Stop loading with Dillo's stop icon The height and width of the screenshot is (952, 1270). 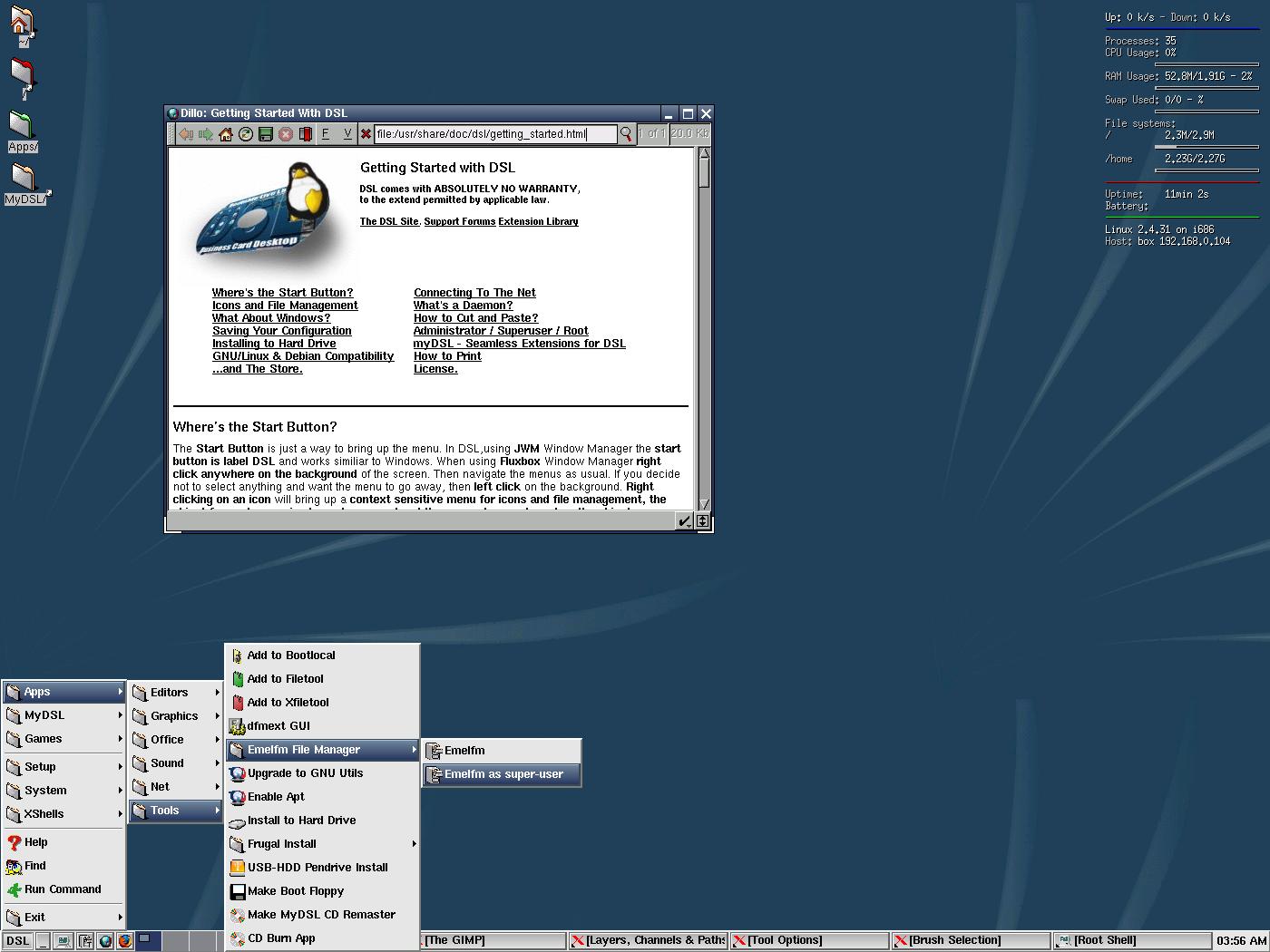tap(286, 134)
